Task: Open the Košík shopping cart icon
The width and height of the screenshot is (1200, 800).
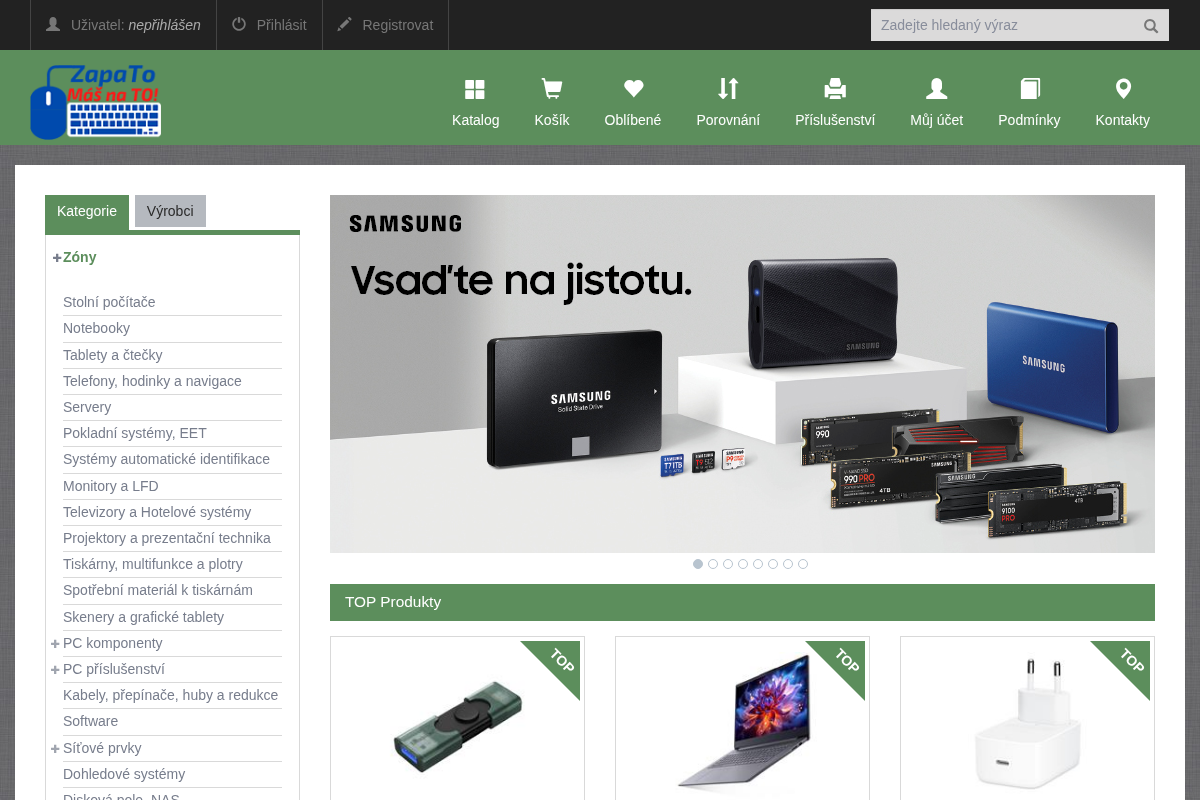Action: tap(551, 89)
